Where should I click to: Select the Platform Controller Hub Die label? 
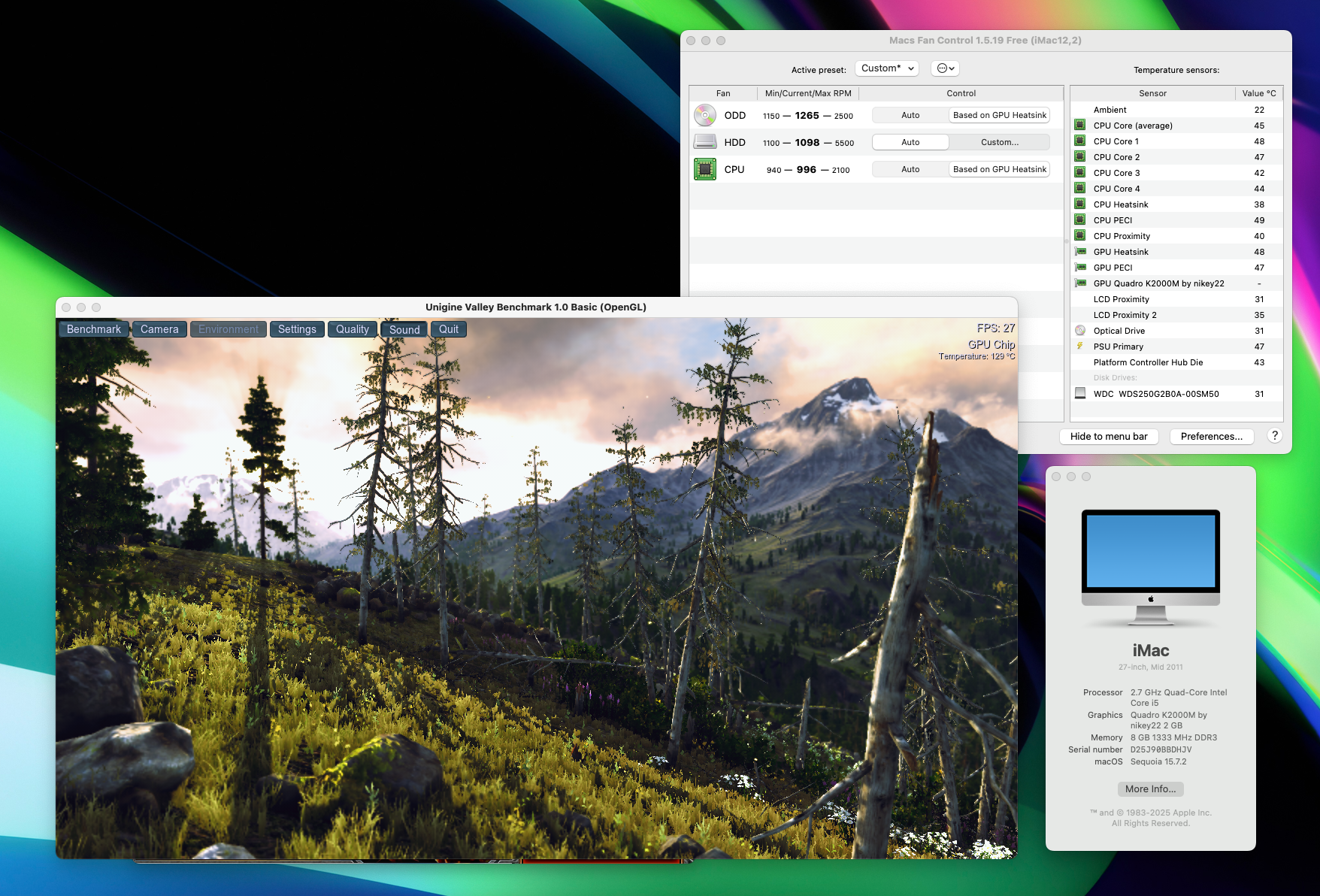click(1148, 362)
